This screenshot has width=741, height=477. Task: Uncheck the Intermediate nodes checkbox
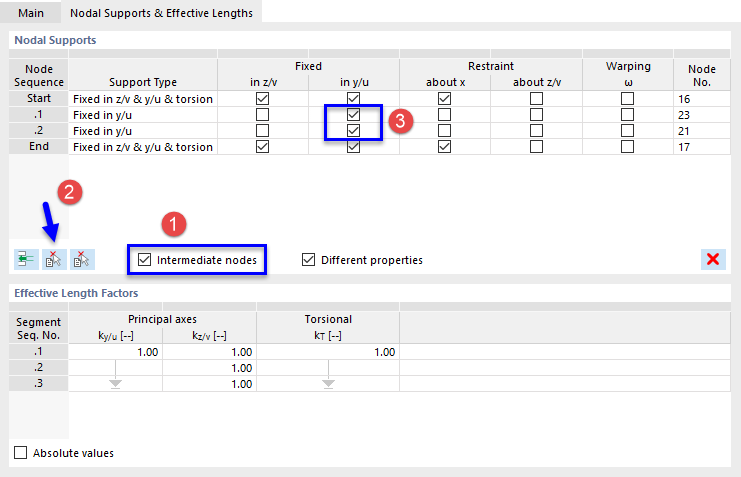[x=145, y=260]
